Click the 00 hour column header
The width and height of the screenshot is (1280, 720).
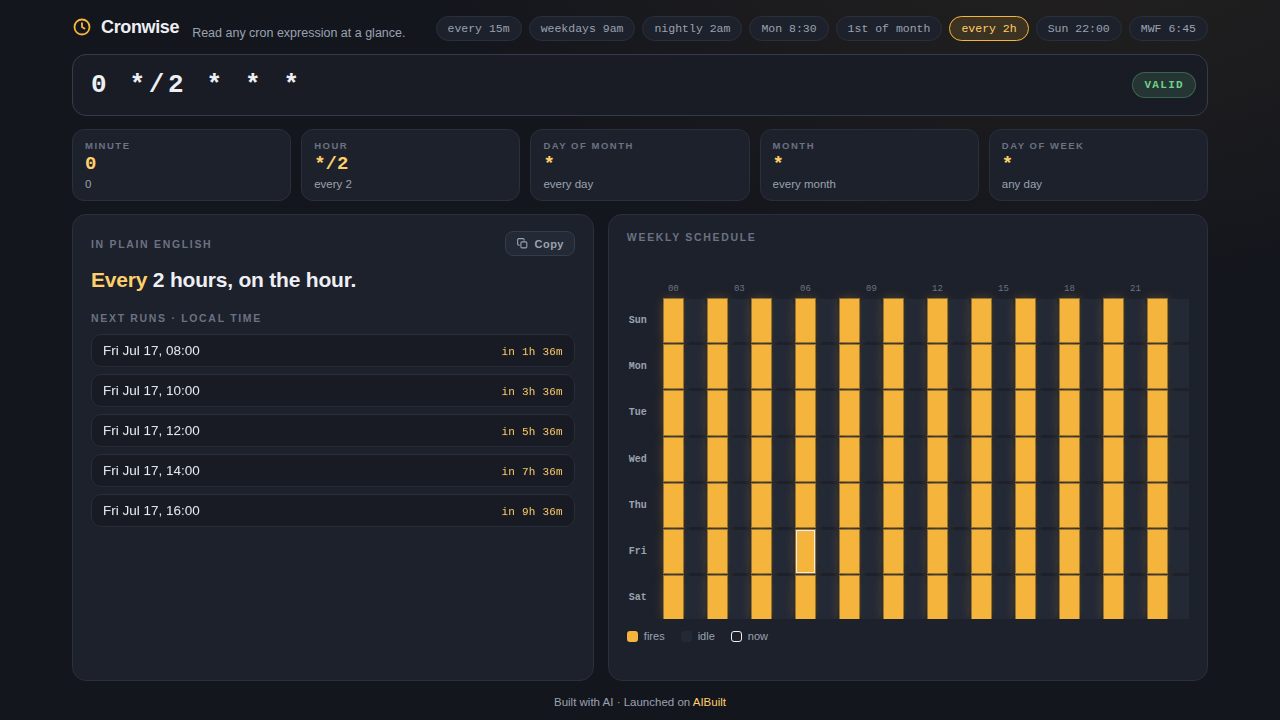coord(673,289)
